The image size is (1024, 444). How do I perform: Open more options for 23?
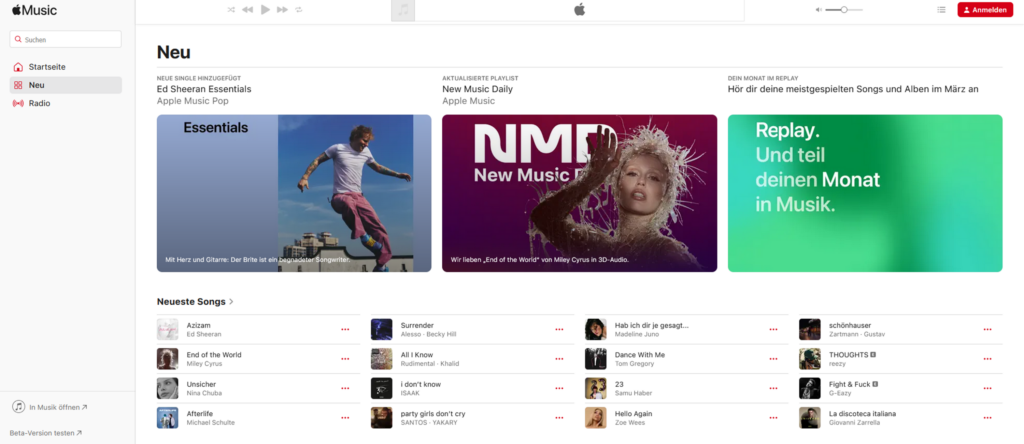(773, 388)
